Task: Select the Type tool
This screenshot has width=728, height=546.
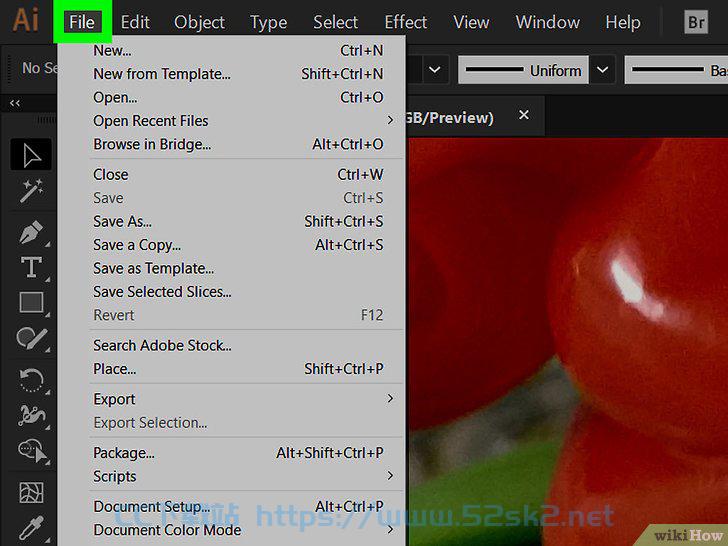Action: [31, 267]
